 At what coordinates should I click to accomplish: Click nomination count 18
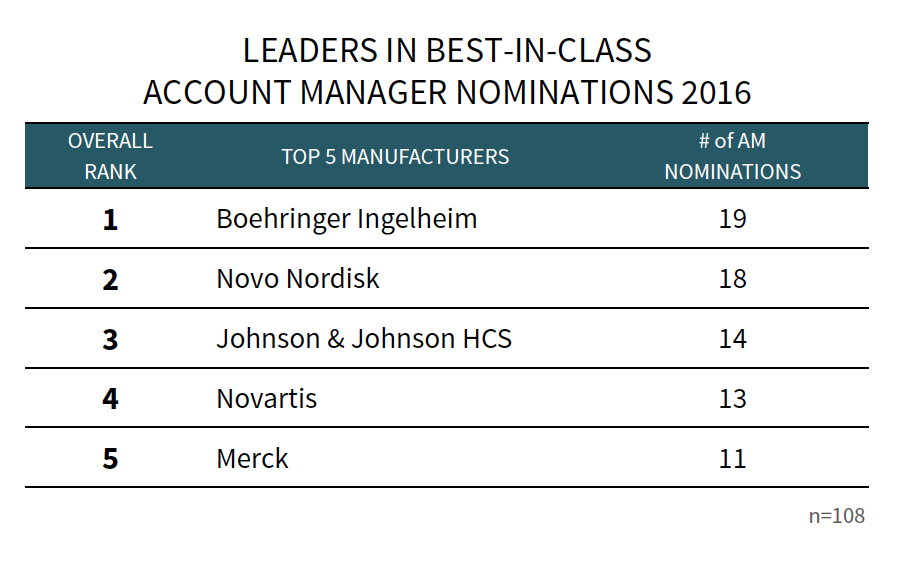[x=732, y=279]
